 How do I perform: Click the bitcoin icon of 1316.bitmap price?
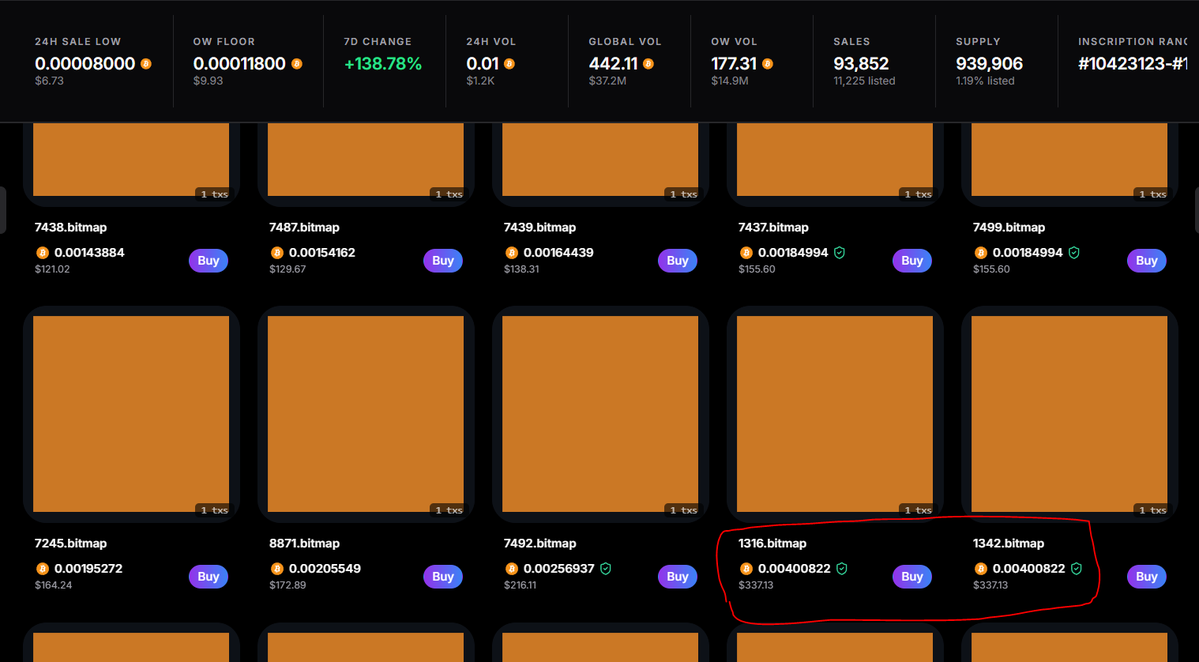click(746, 569)
